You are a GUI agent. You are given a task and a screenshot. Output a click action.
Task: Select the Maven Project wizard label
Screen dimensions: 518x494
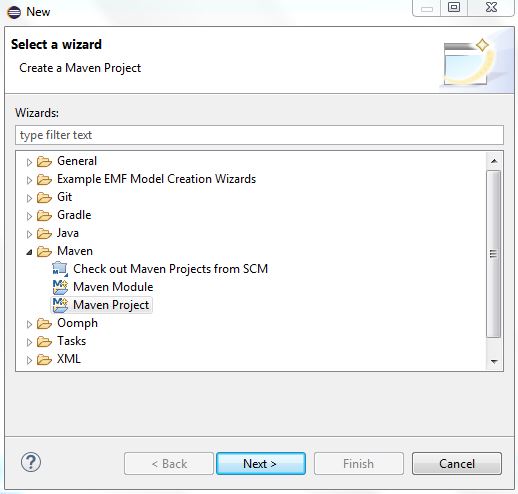[x=111, y=305]
